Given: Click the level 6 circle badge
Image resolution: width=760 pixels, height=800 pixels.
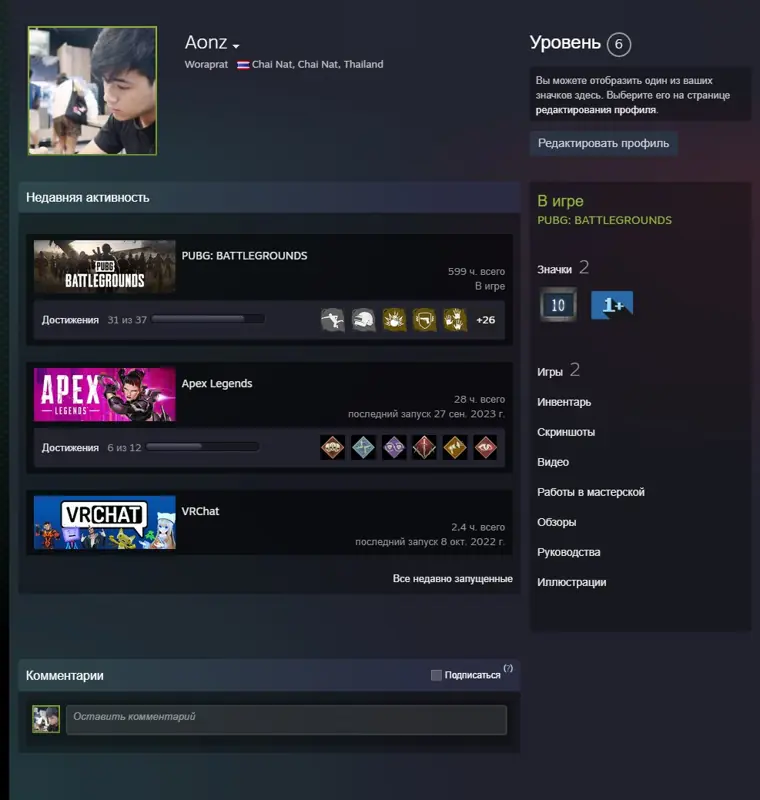Looking at the screenshot, I should [619, 44].
